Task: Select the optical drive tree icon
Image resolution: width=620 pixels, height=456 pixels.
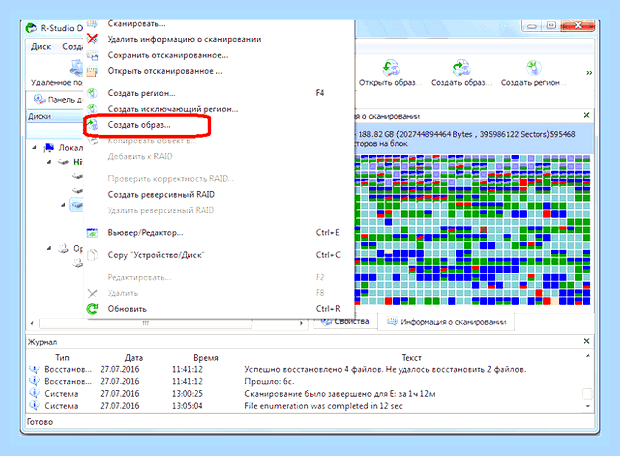Action: pyautogui.click(x=63, y=248)
